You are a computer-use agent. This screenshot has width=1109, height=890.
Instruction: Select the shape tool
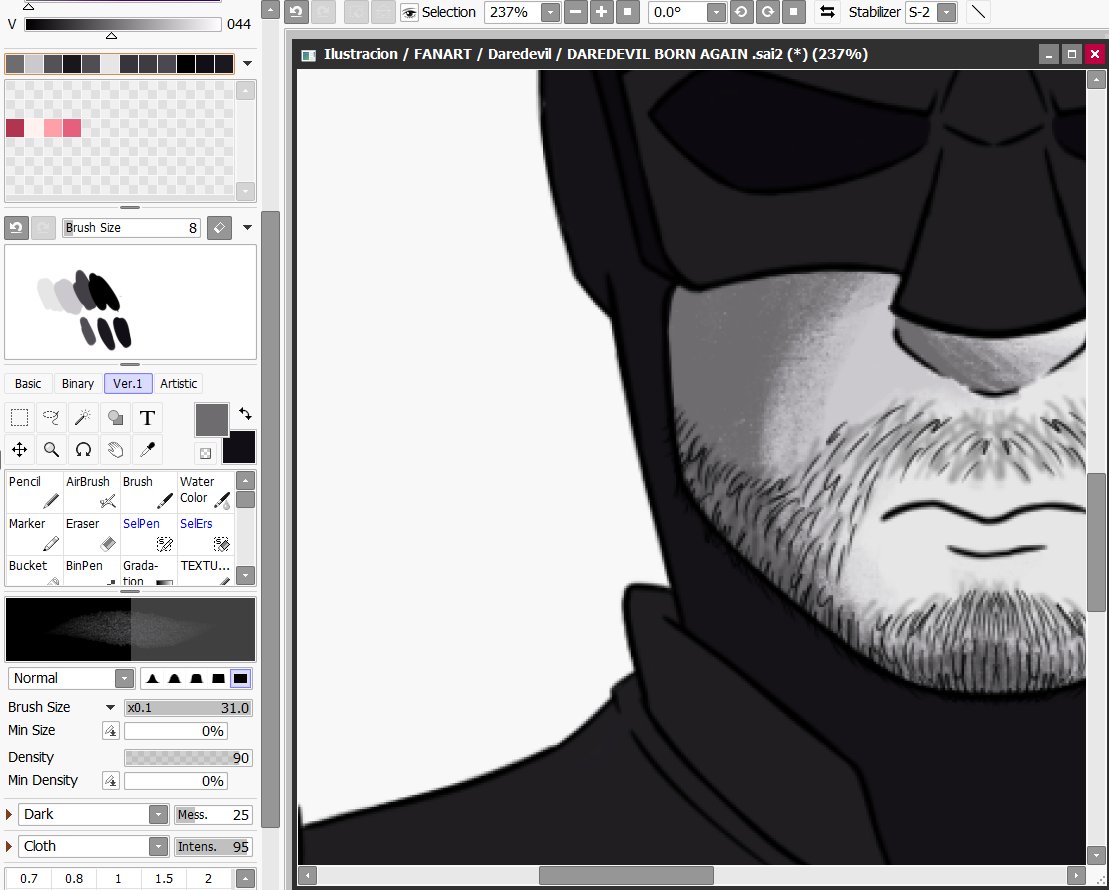click(115, 417)
